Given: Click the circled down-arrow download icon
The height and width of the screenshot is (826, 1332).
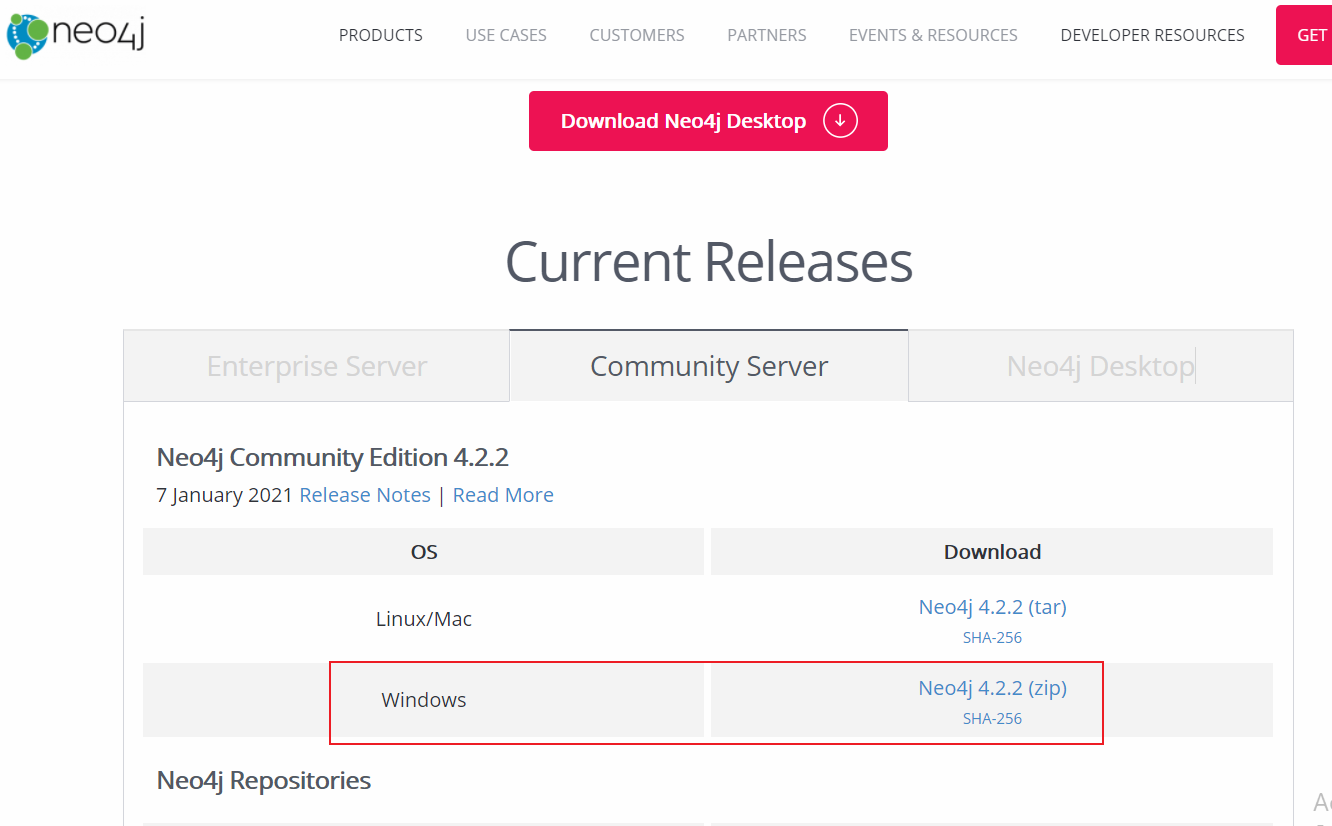Looking at the screenshot, I should coord(840,121).
